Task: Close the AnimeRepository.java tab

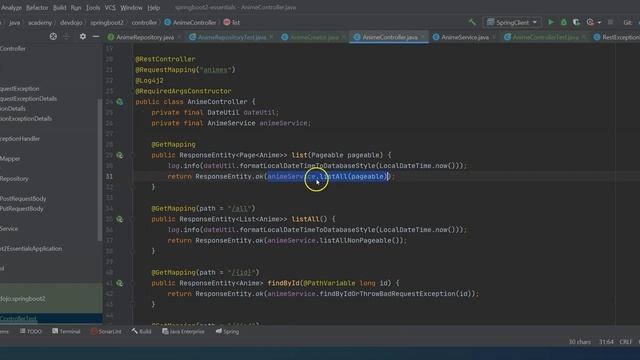Action: coord(179,37)
